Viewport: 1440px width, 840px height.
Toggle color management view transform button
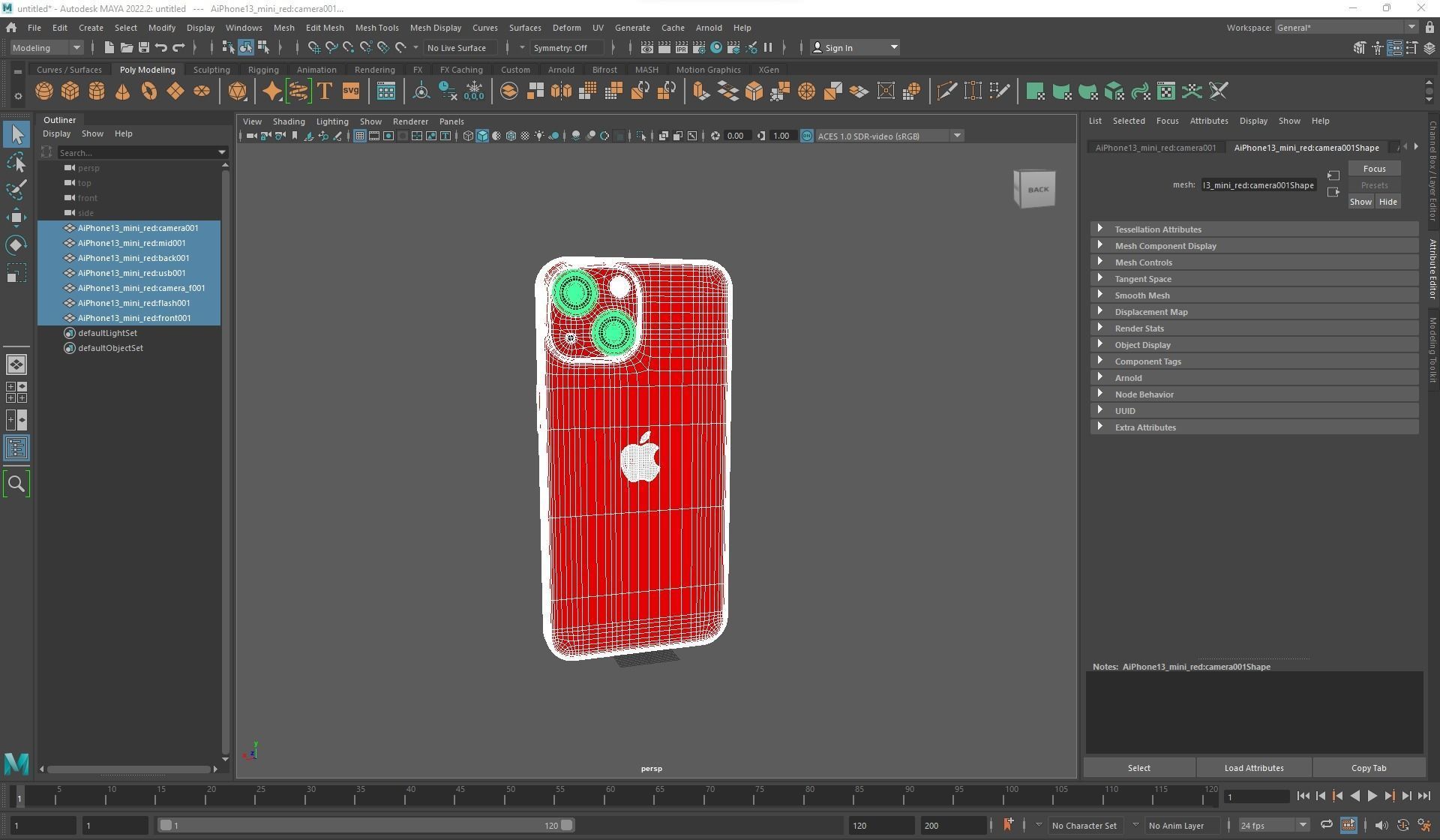[x=806, y=136]
